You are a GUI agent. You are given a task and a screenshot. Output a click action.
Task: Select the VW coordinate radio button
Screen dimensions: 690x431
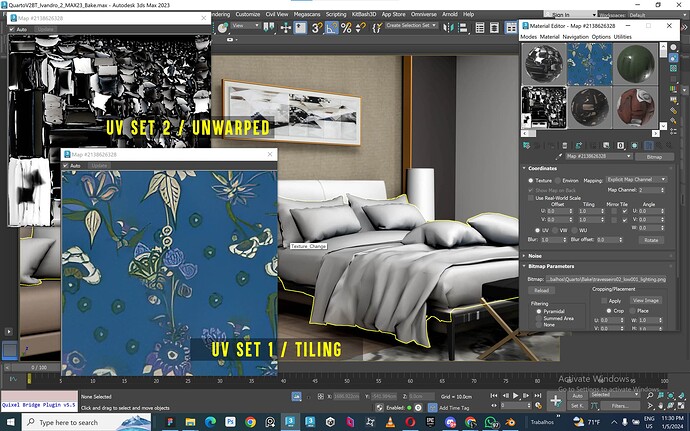click(x=554, y=230)
